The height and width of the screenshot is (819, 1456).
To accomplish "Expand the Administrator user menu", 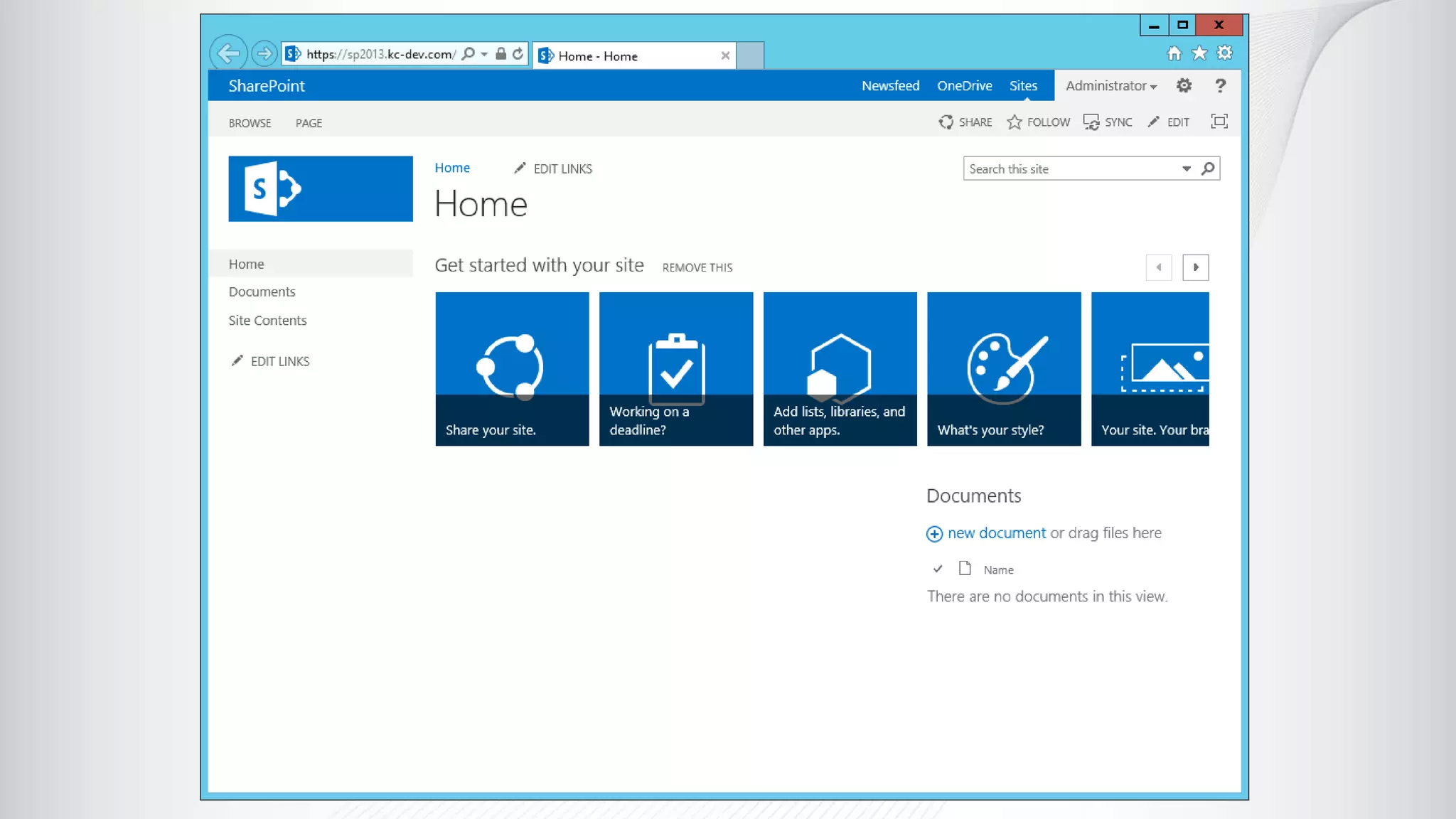I will 1110,86.
